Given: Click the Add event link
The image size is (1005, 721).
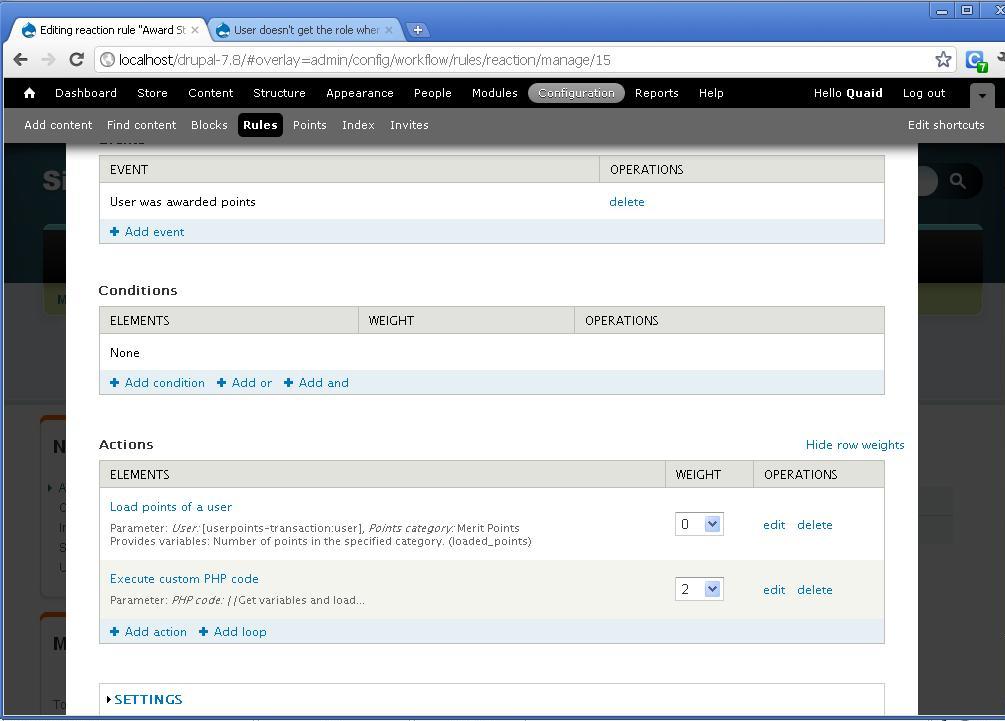Looking at the screenshot, I should [x=154, y=232].
